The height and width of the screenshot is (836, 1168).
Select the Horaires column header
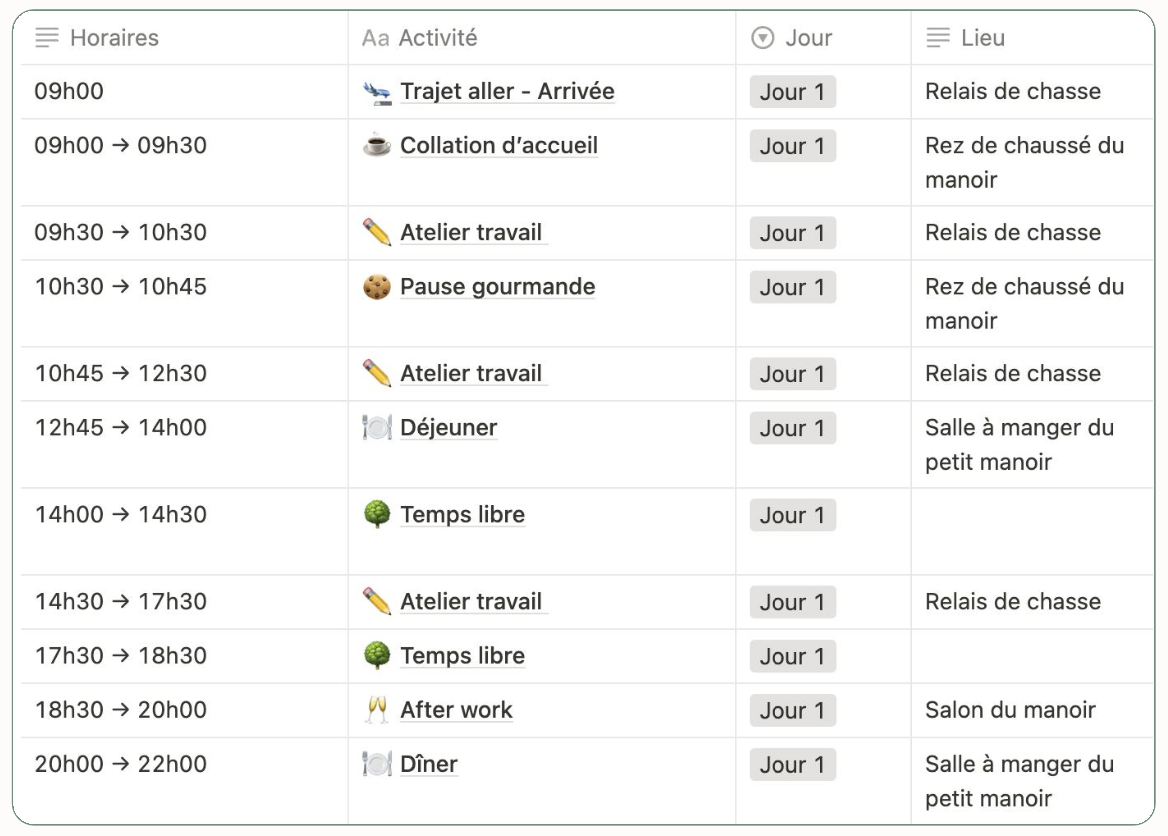point(184,38)
